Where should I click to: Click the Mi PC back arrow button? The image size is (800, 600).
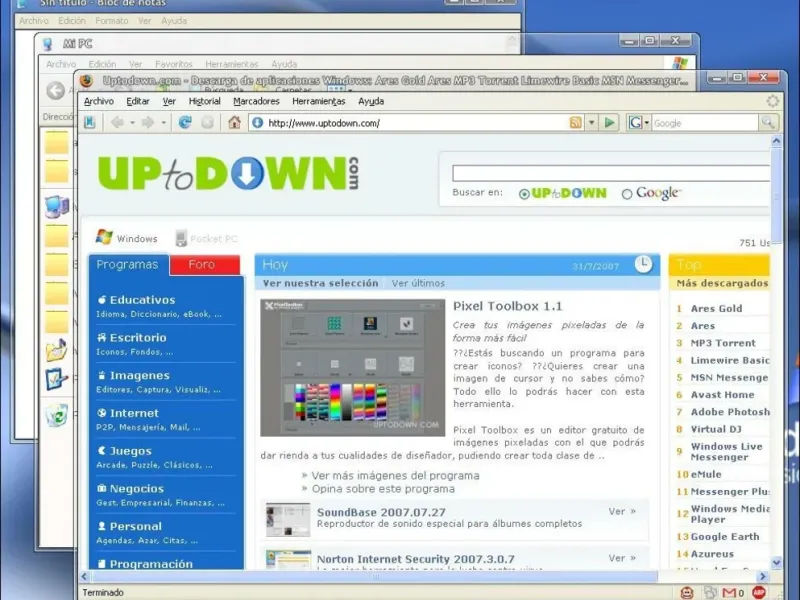(56, 91)
